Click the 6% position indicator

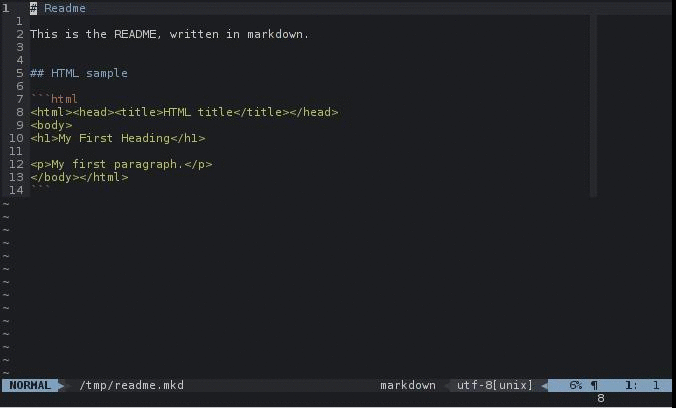(x=576, y=385)
